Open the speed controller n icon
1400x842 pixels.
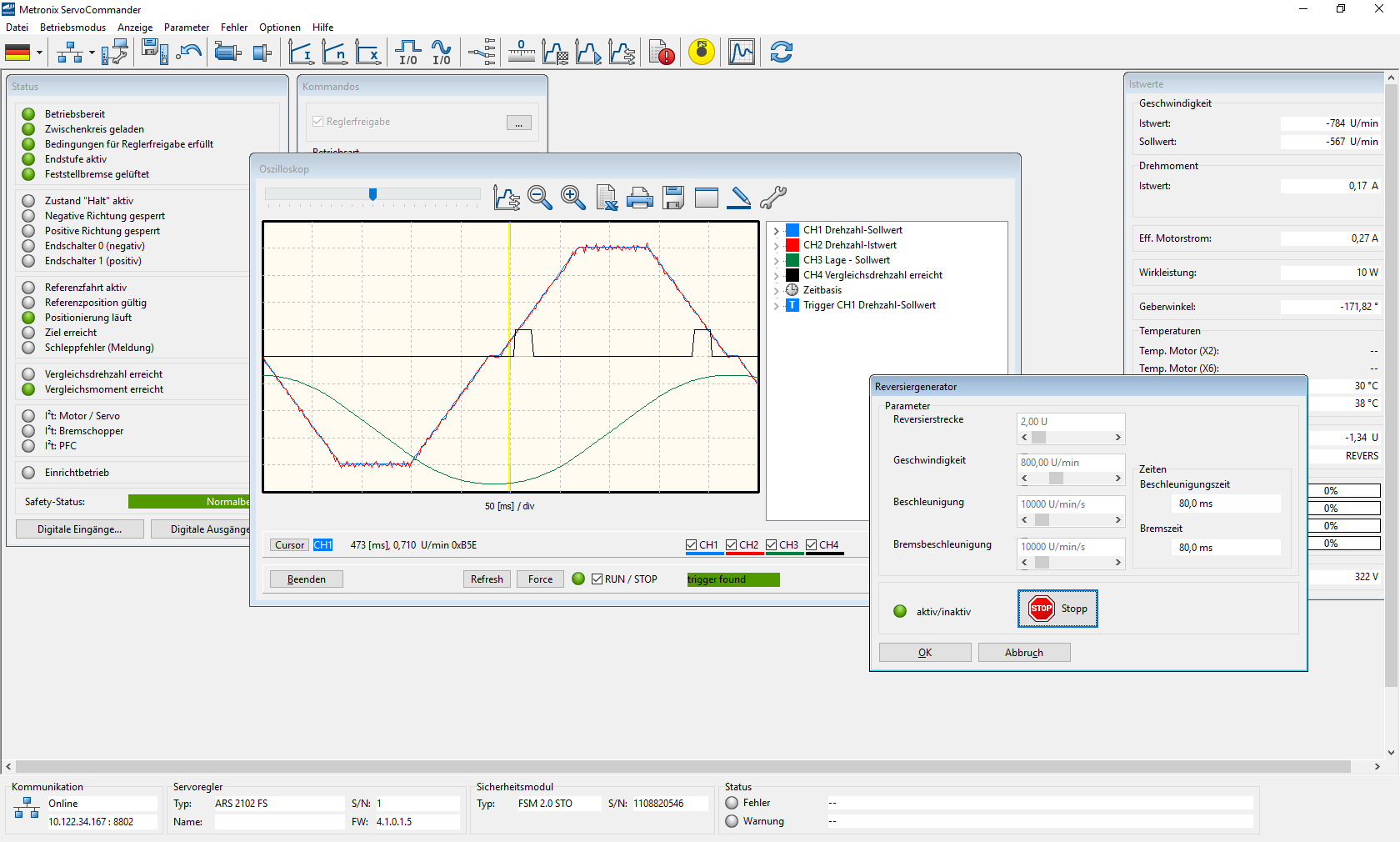pyautogui.click(x=335, y=53)
